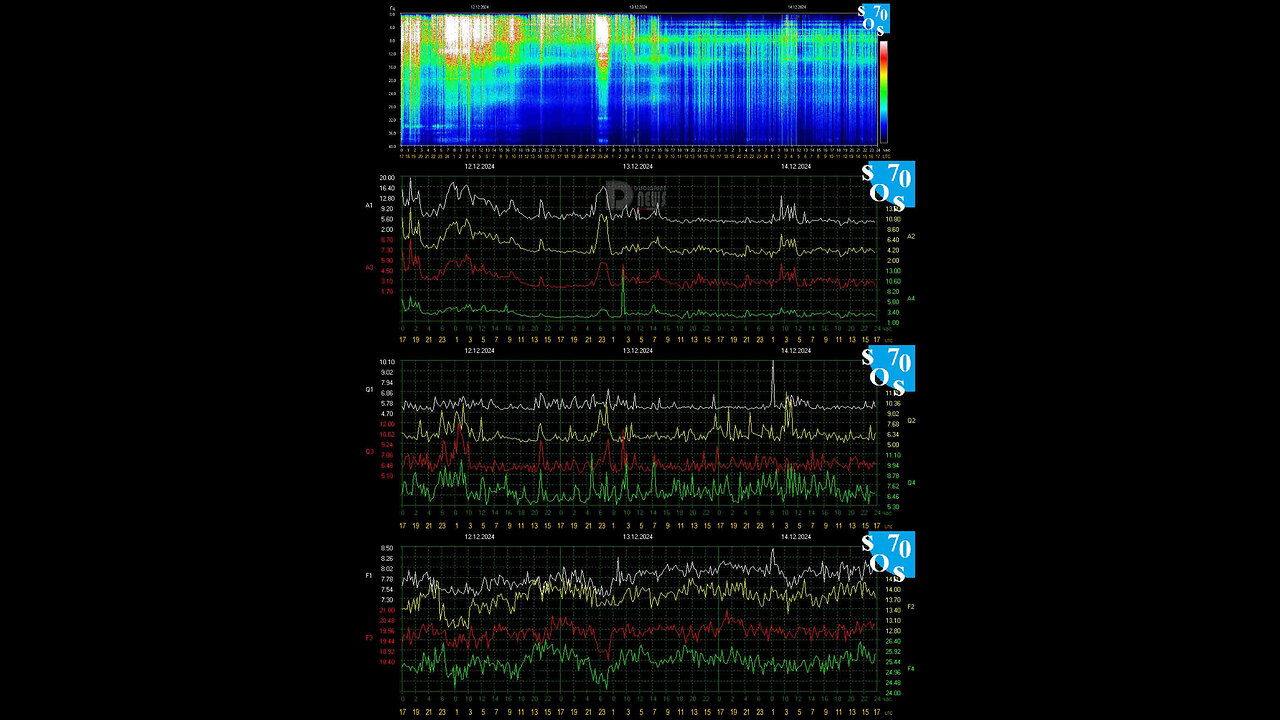The height and width of the screenshot is (720, 1280).
Task: Click the spectrogram color scale bar
Action: click(883, 92)
